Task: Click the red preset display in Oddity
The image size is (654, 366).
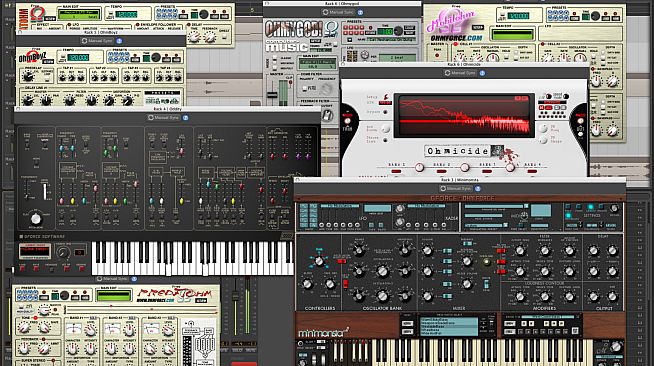Action: [35, 251]
